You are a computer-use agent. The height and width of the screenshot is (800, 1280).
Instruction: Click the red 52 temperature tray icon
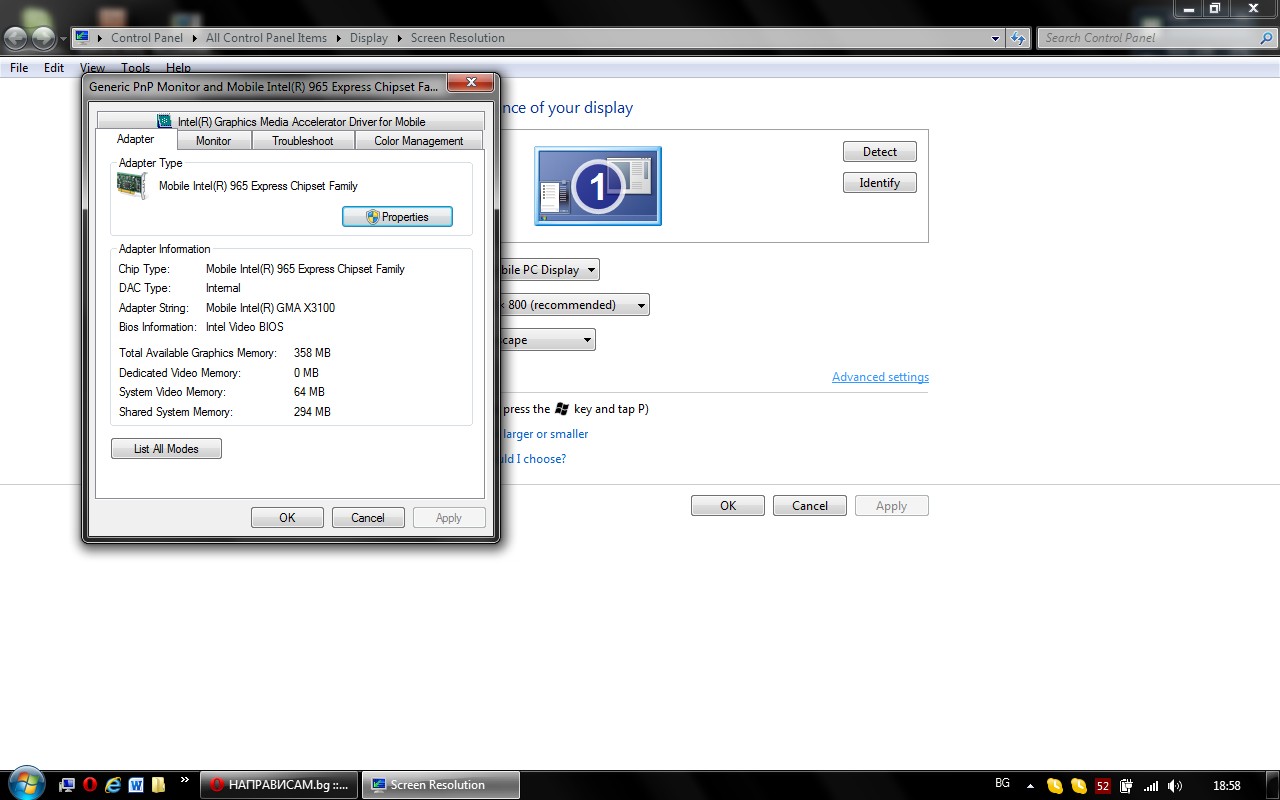[1103, 786]
